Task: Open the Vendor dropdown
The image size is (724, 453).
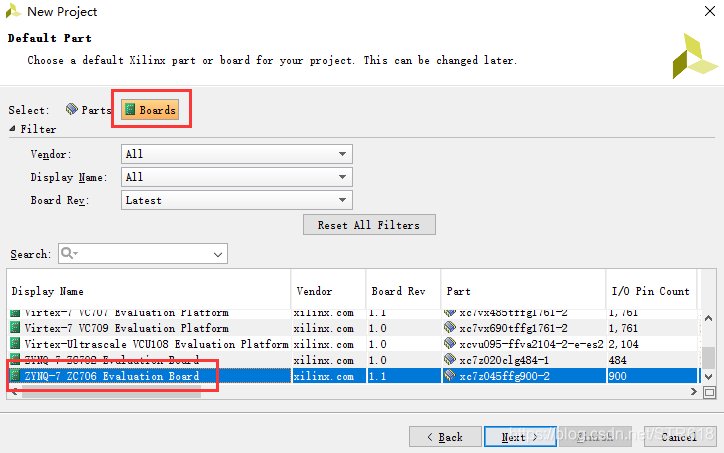Action: (236, 154)
